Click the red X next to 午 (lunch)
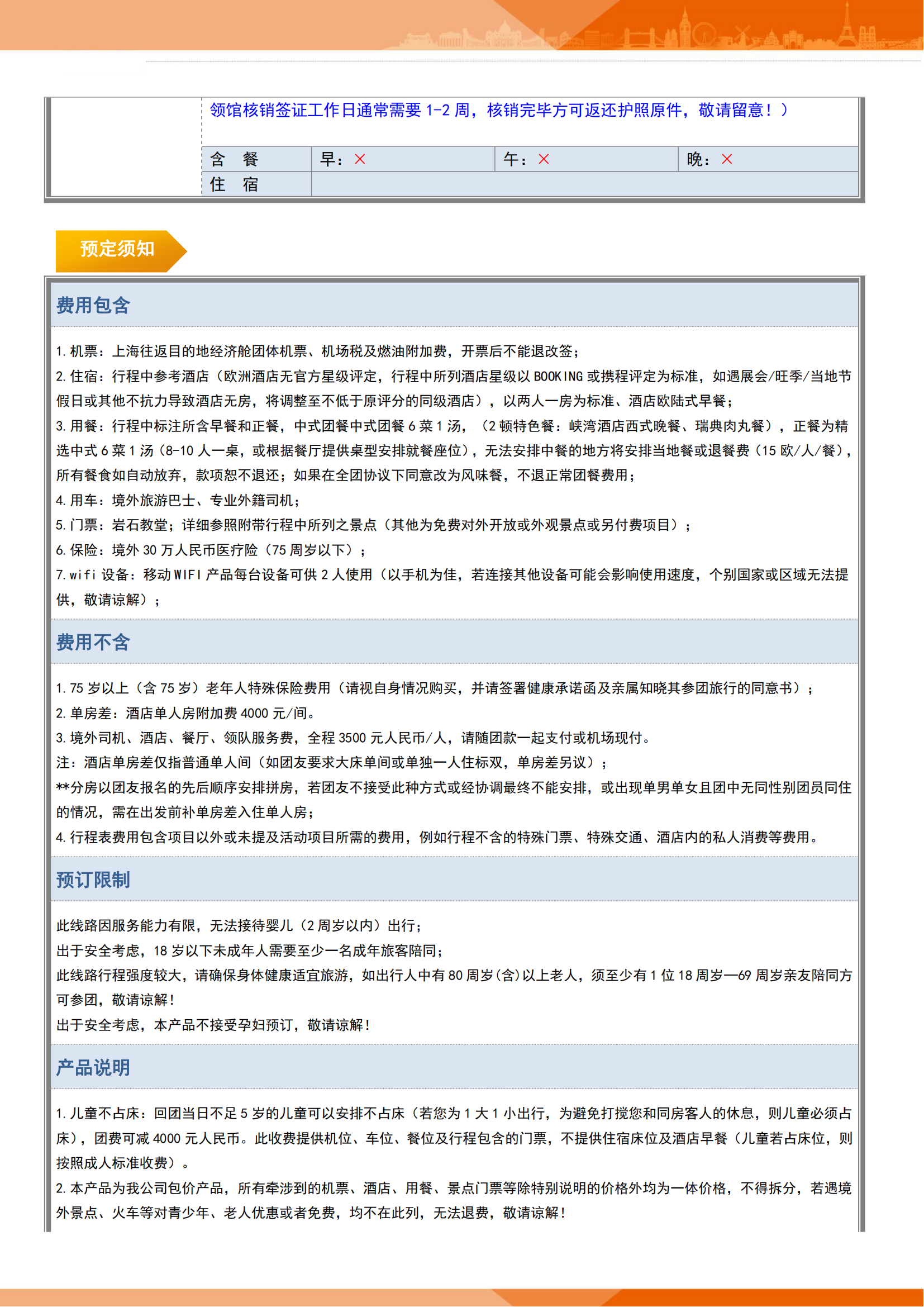 pyautogui.click(x=544, y=159)
